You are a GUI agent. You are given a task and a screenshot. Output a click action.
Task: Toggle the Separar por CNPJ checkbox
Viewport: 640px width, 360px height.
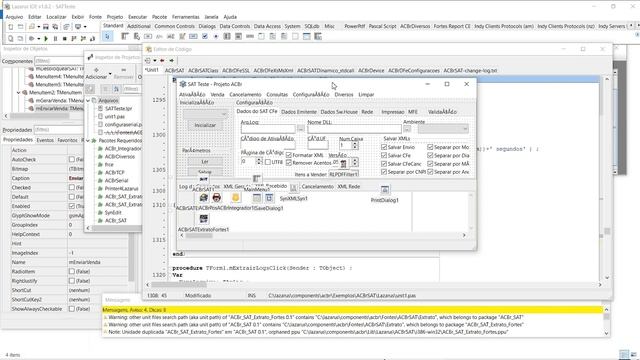(384, 172)
